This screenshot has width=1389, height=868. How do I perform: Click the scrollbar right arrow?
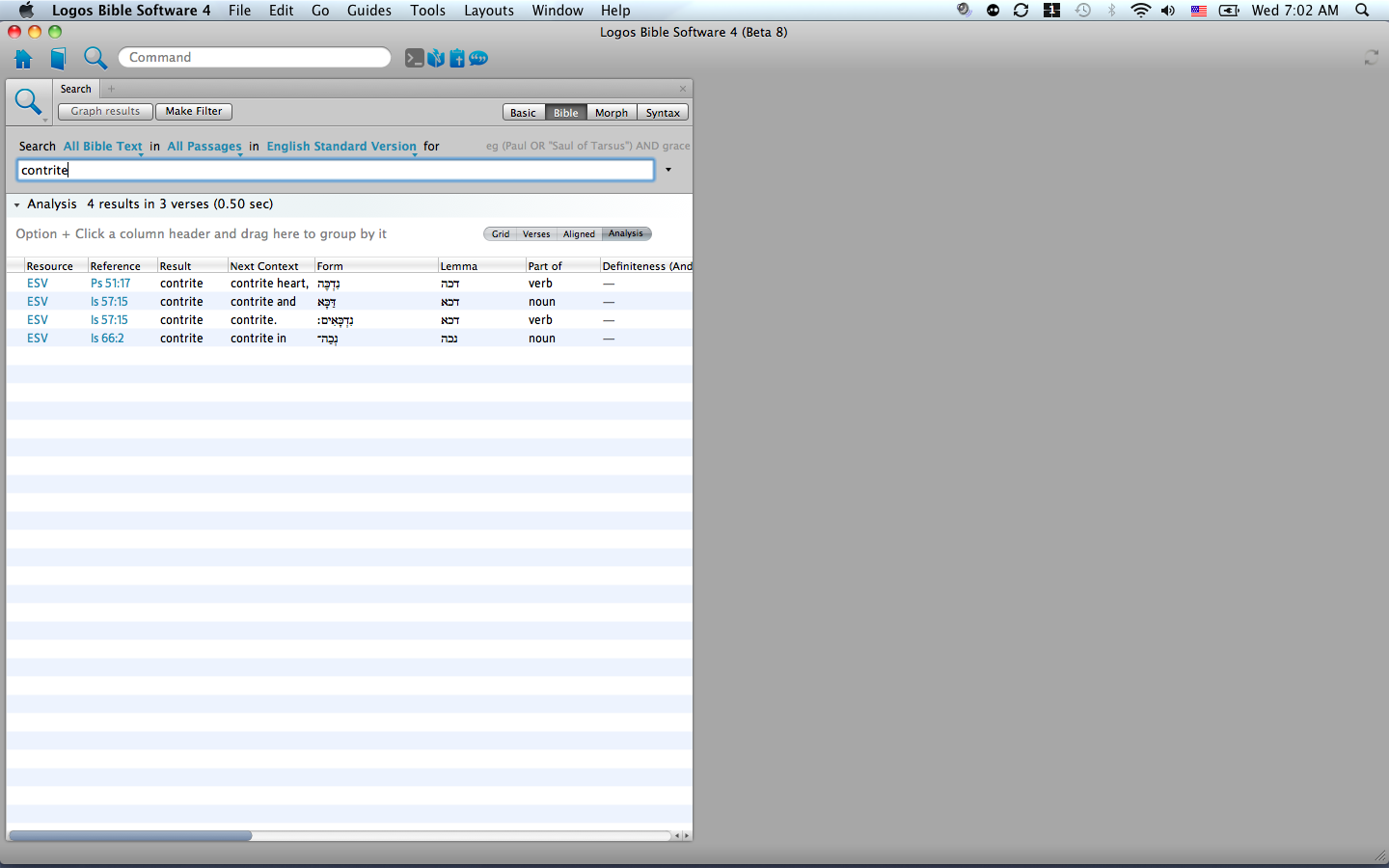click(x=686, y=836)
